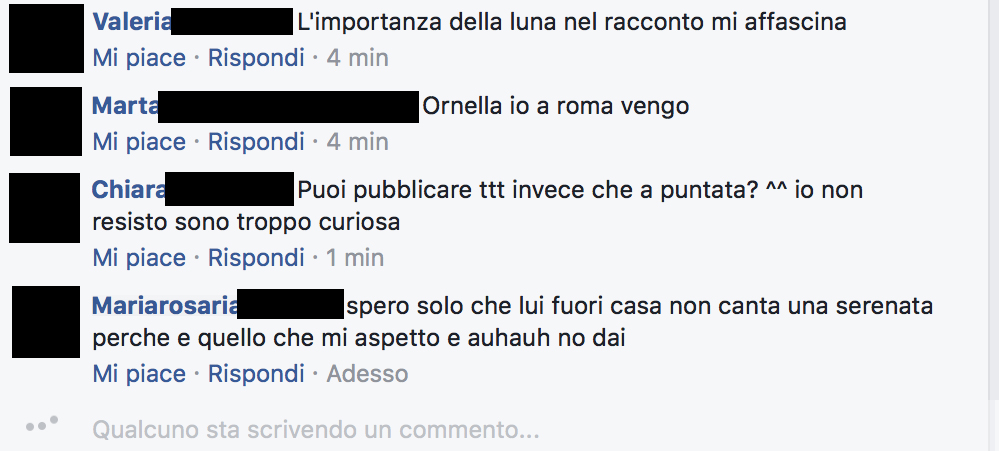This screenshot has height=451, width=999.
Task: Click Chiara's profile picture thumbnail
Action: click(45, 208)
